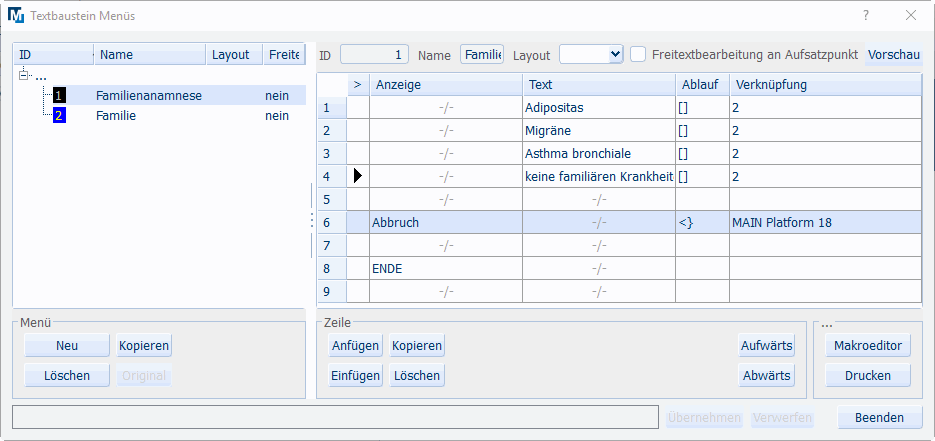
Task: Open the Makroeditor
Action: coord(867,346)
